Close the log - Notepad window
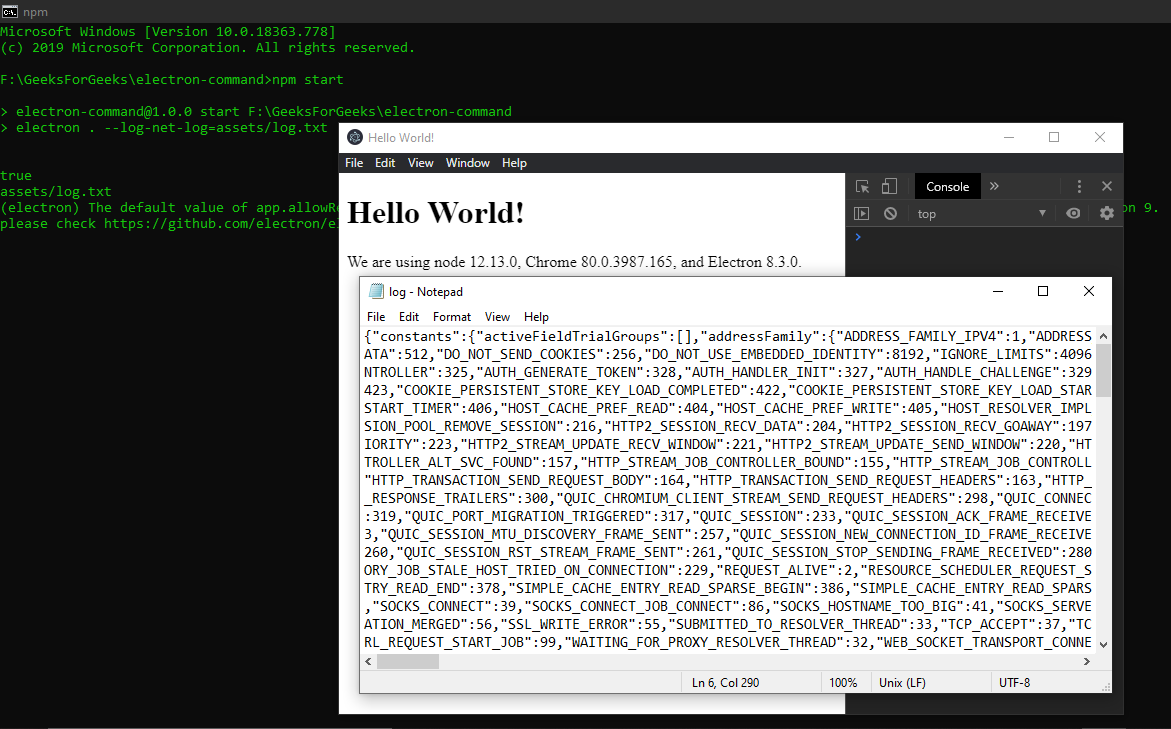The image size is (1171, 729). [1089, 291]
